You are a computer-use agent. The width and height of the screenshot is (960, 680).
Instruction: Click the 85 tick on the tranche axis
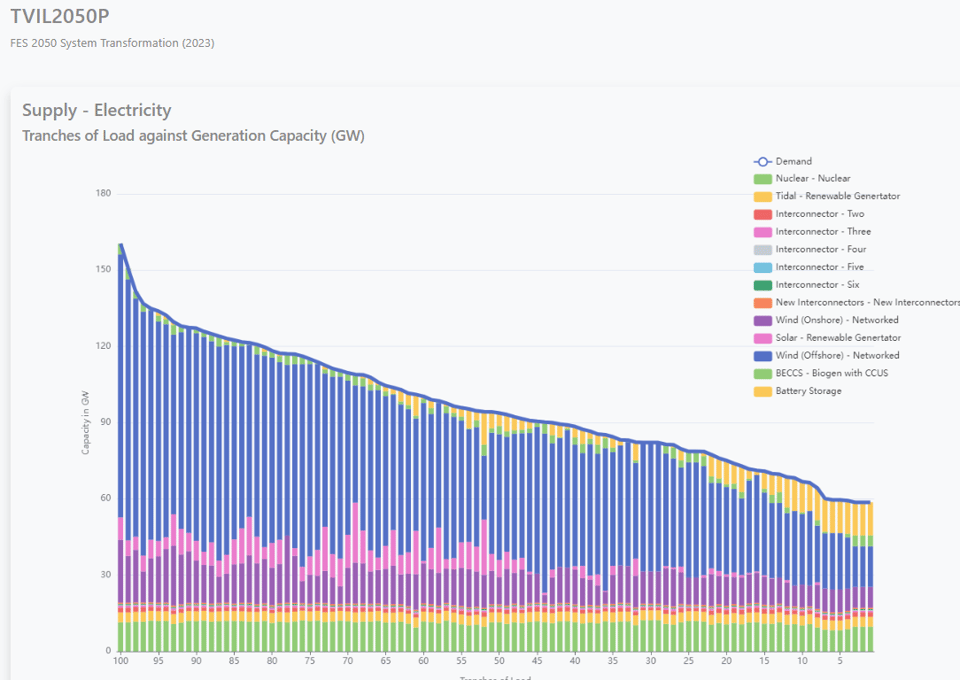(234, 661)
